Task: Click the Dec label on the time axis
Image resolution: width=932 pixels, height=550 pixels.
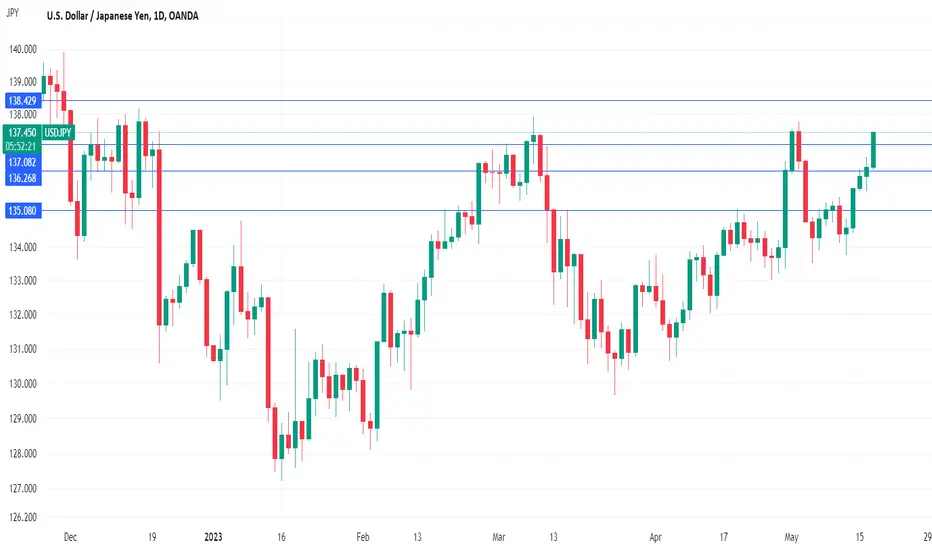Action: pos(70,537)
